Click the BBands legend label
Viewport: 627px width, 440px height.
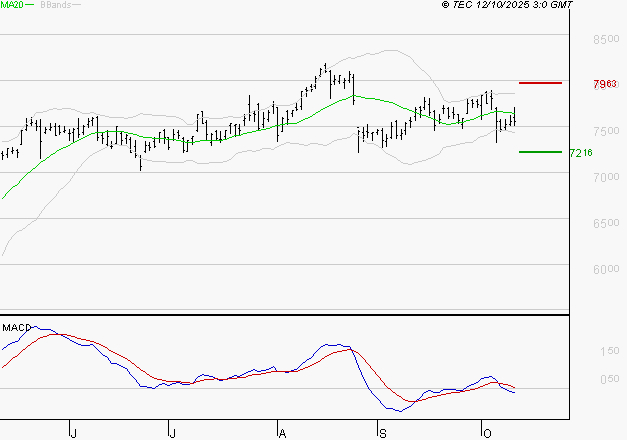pos(56,5)
